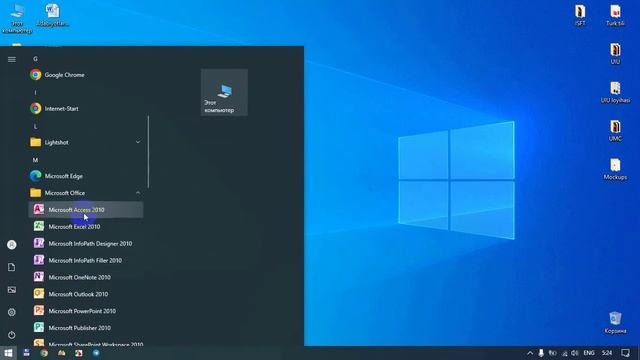Select the Turk tili desktop file
Image resolution: width=640 pixels, height=360 pixels.
[x=615, y=16]
